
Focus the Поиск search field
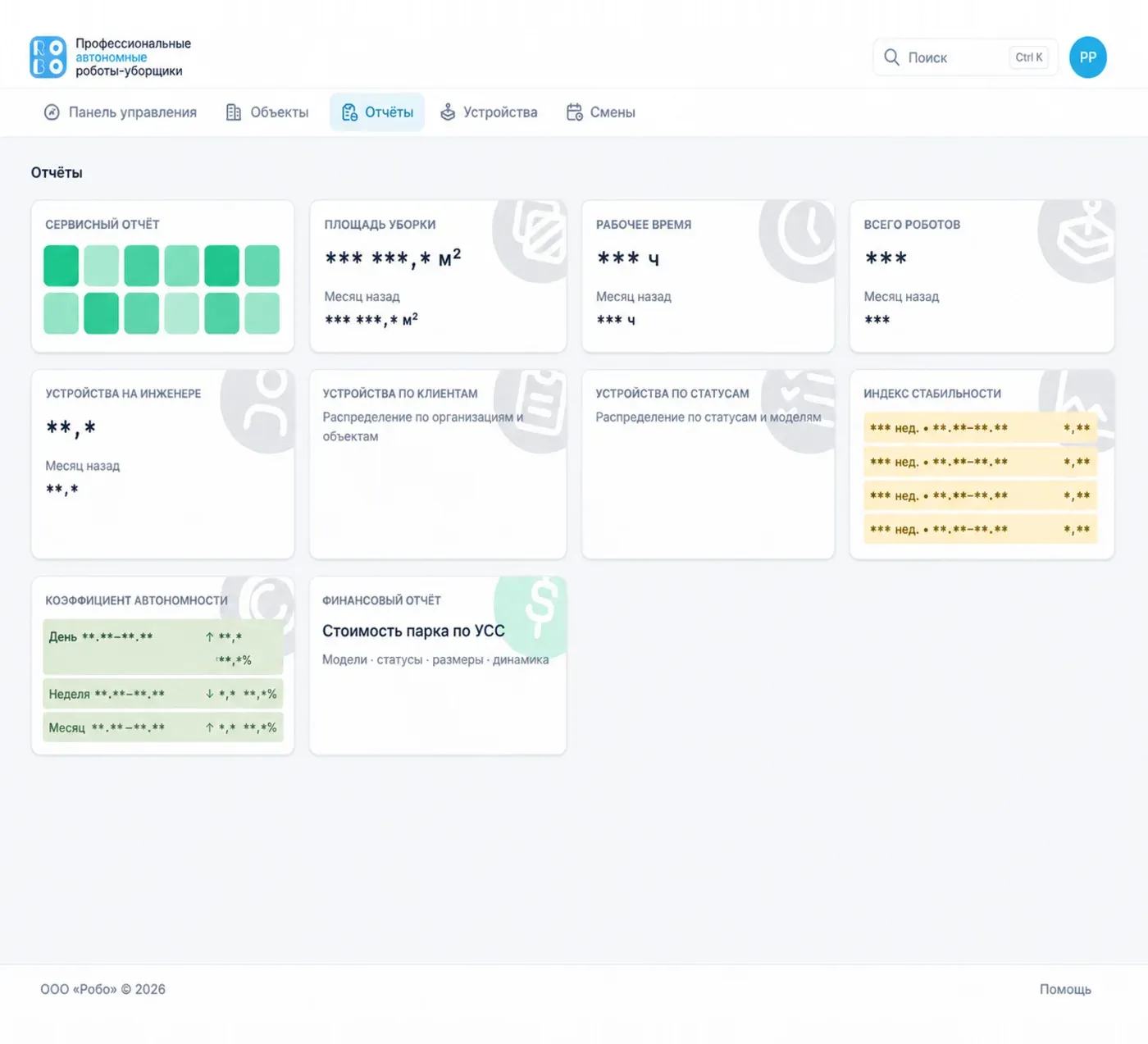point(965,57)
